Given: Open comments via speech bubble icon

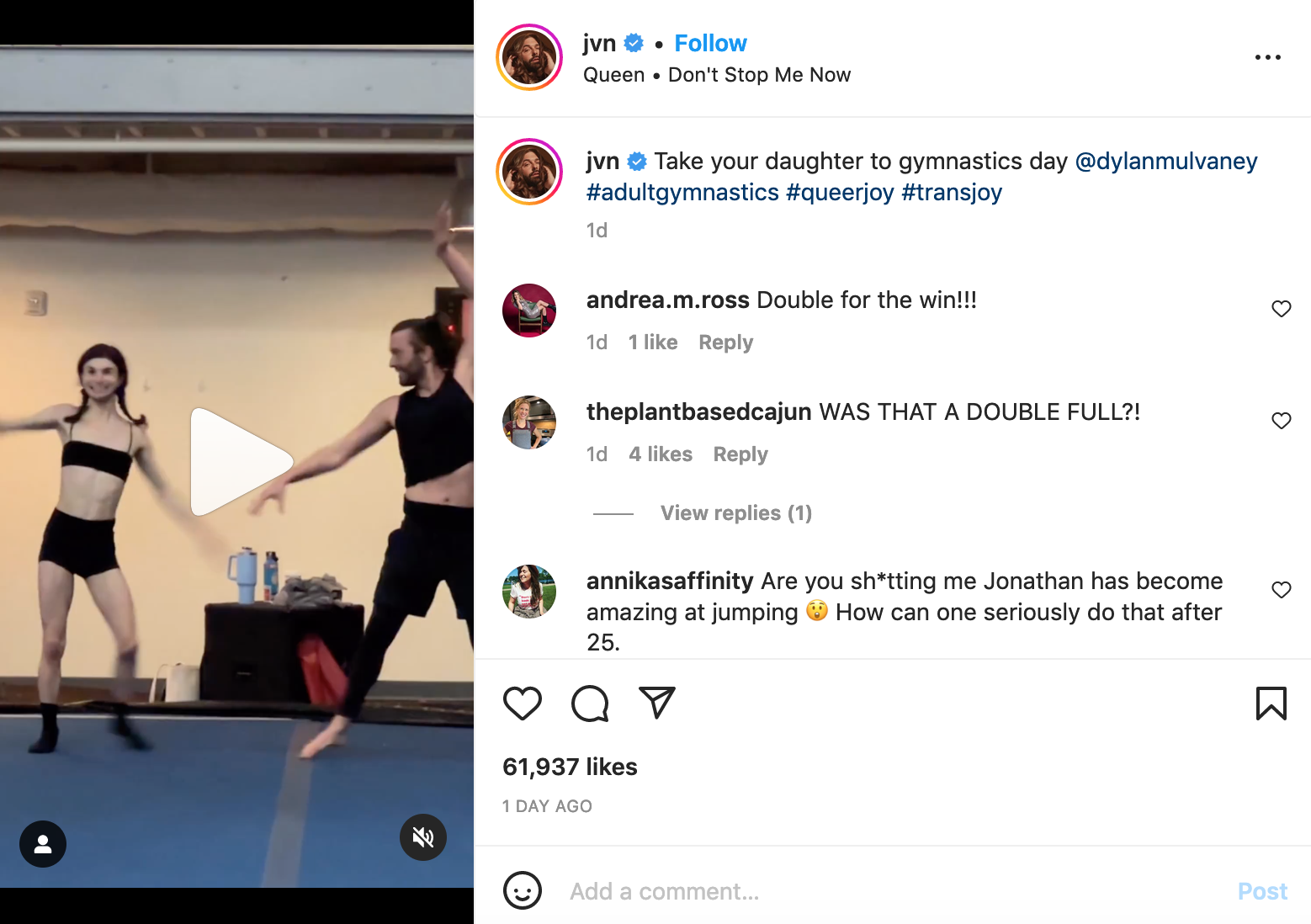Looking at the screenshot, I should click(x=590, y=704).
